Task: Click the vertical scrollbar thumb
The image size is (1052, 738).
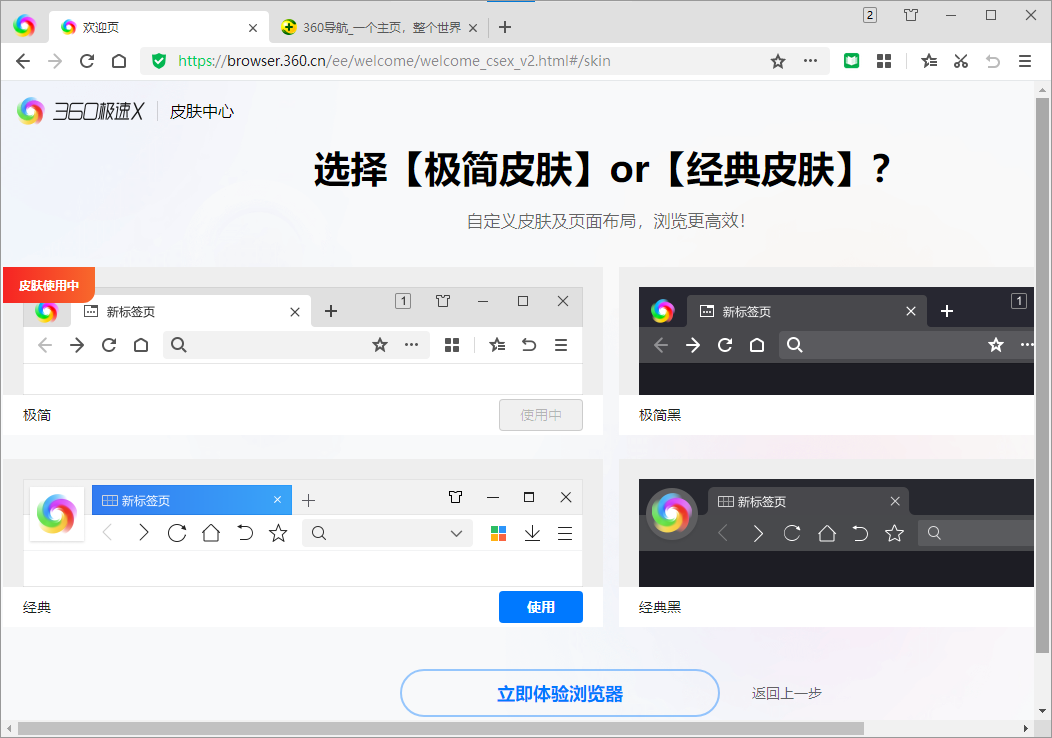Action: (1042, 376)
